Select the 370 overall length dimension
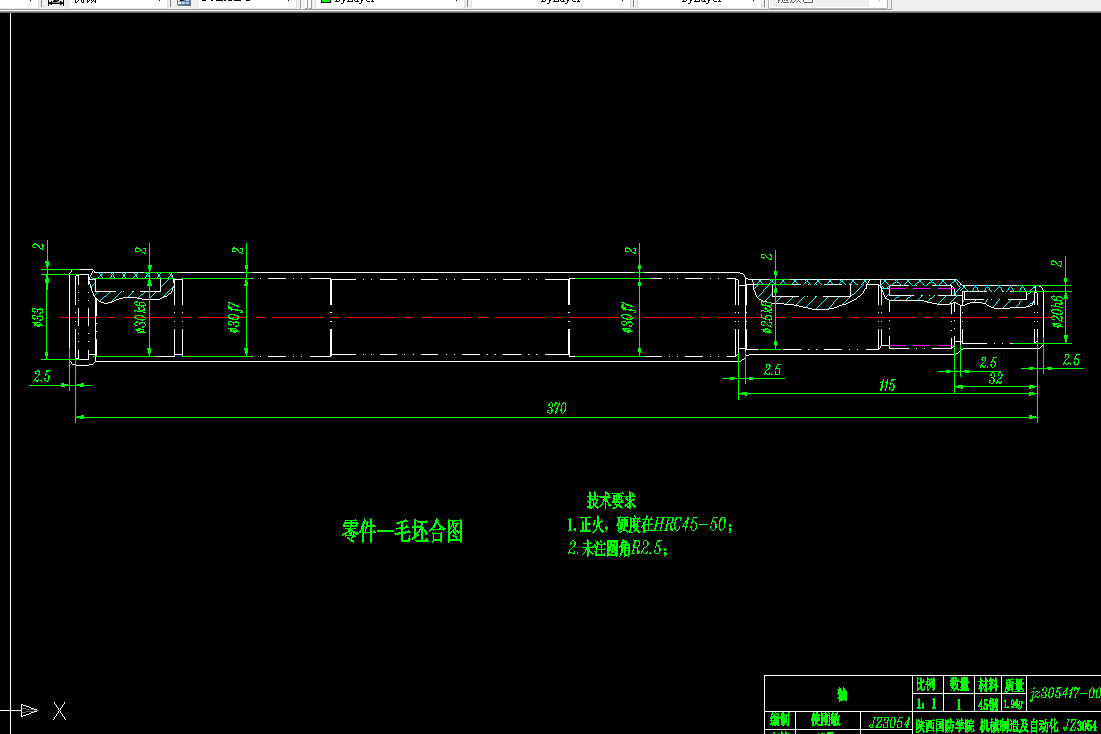1101x734 pixels. click(556, 408)
